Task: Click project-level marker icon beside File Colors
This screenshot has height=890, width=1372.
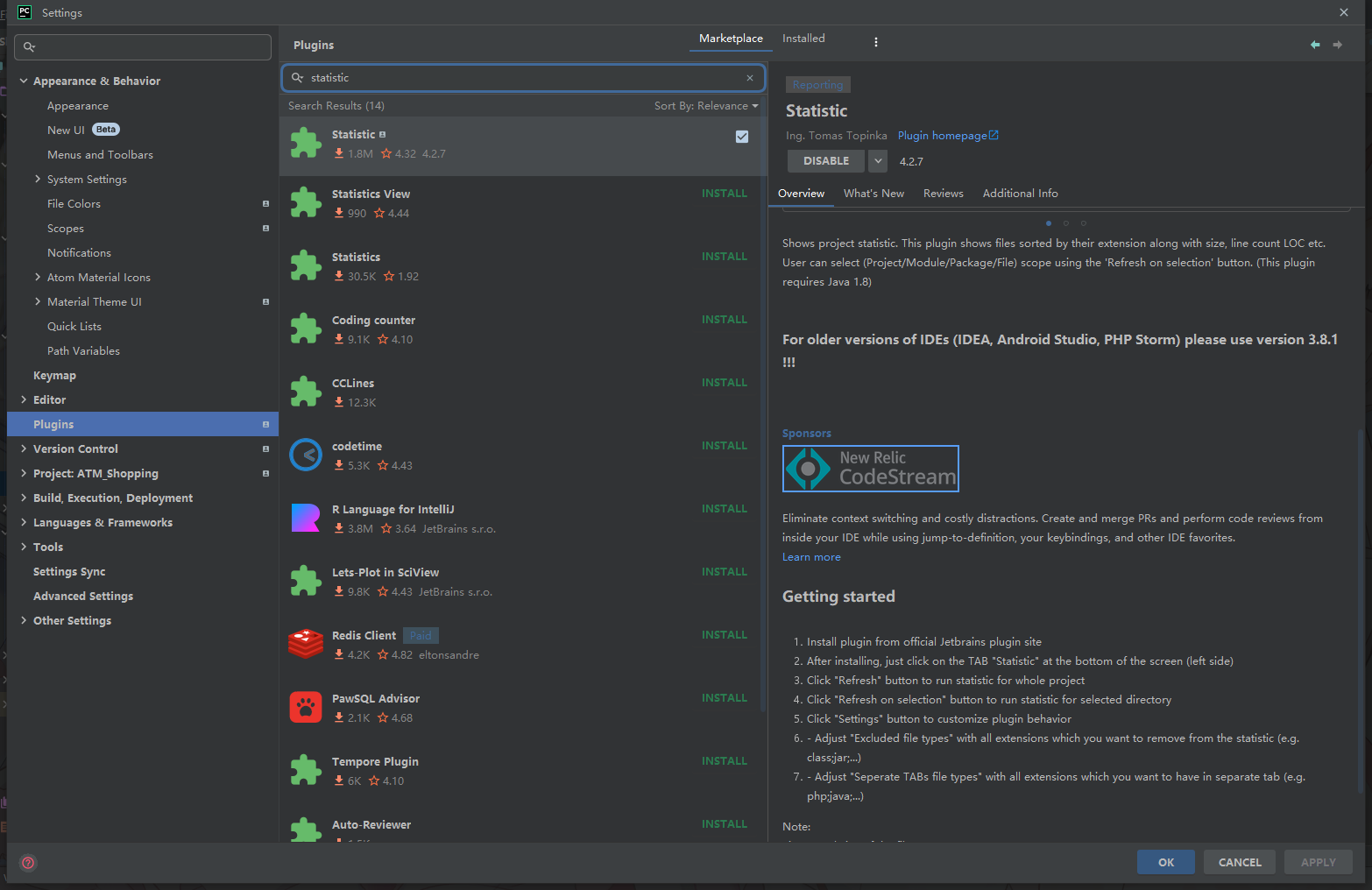Action: 265,204
